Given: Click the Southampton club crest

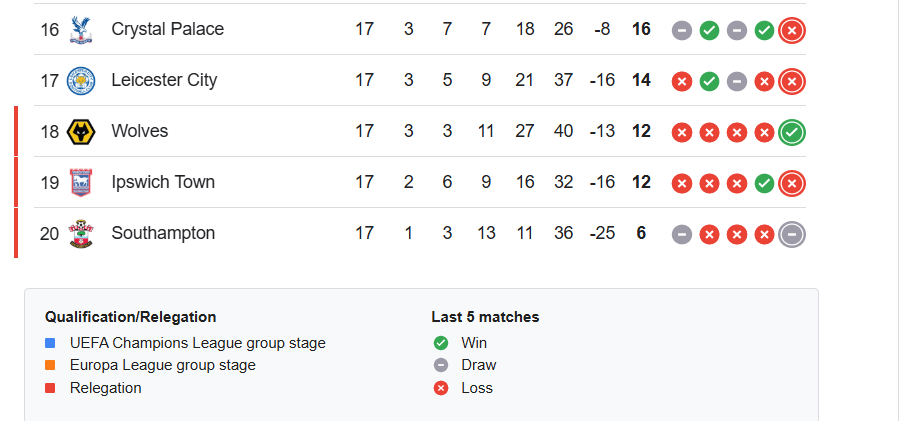Looking at the screenshot, I should 80,234.
